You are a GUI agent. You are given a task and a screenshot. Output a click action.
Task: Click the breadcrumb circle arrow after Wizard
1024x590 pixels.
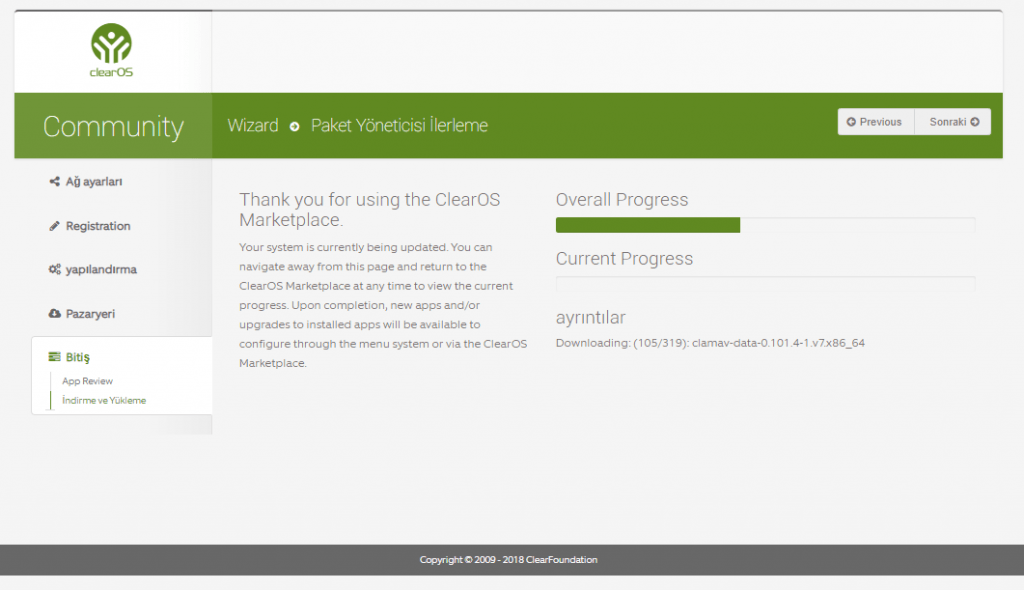coord(295,126)
